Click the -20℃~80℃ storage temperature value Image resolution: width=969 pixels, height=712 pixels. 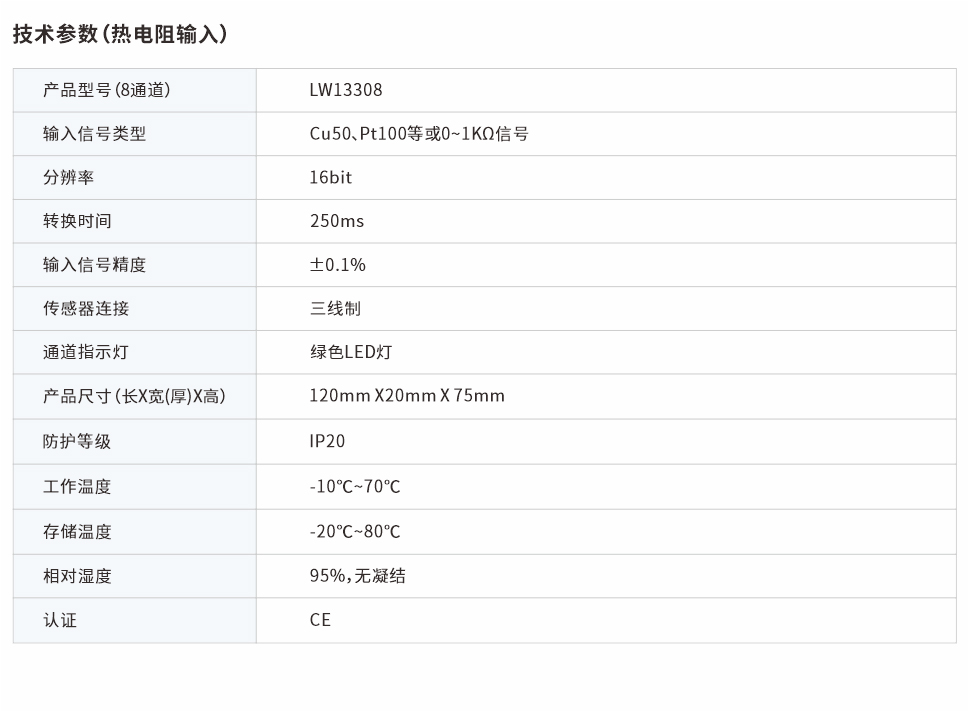tap(355, 532)
